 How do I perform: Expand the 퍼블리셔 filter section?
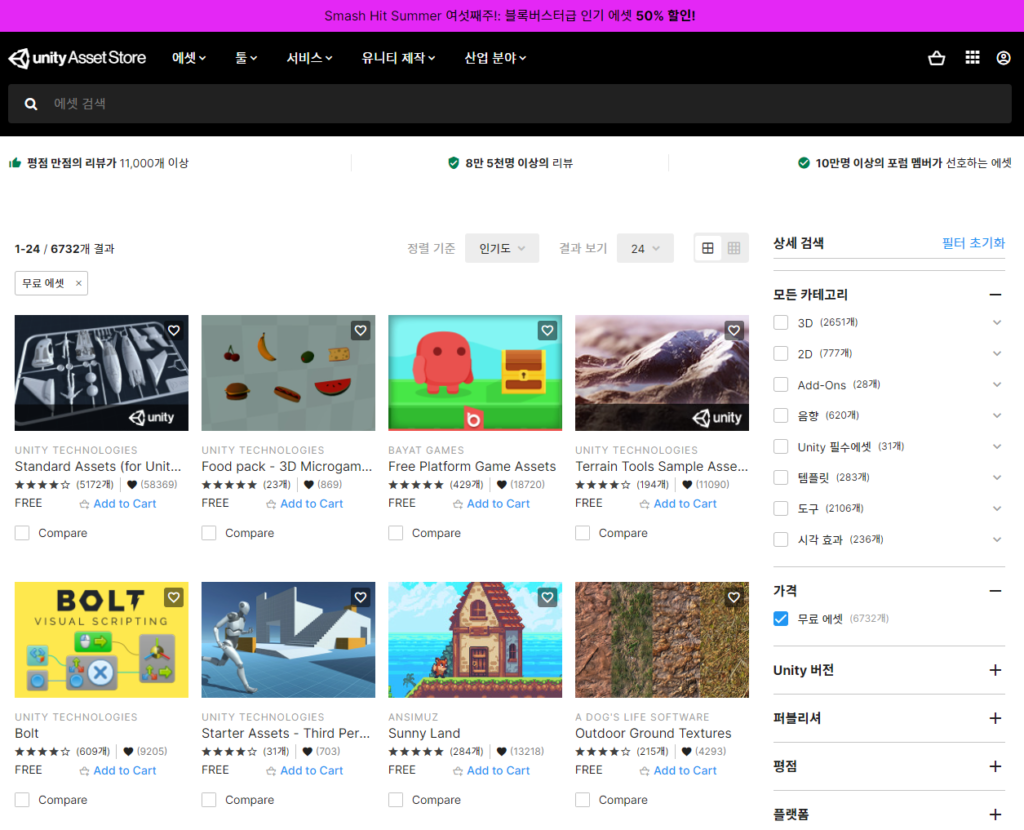click(x=995, y=718)
